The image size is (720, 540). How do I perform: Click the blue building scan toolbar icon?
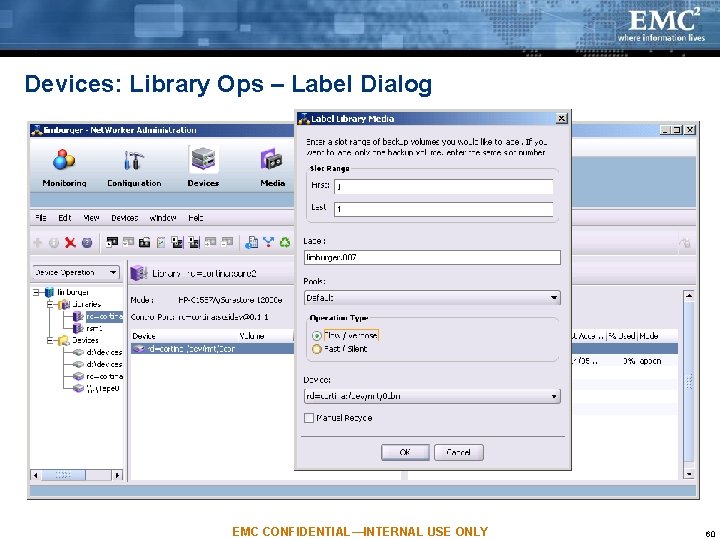click(x=252, y=242)
